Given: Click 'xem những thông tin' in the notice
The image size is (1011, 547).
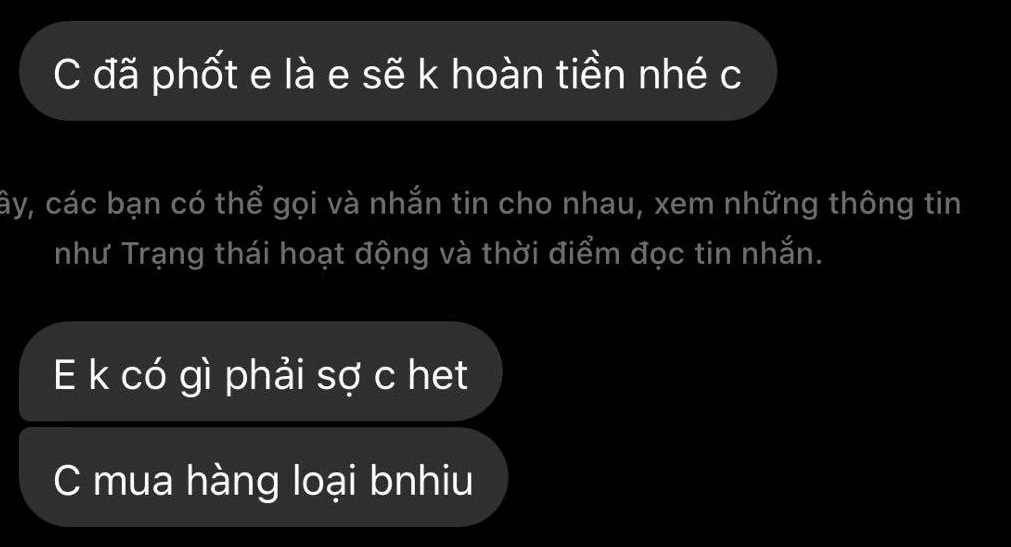Looking at the screenshot, I should pyautogui.click(x=807, y=204).
